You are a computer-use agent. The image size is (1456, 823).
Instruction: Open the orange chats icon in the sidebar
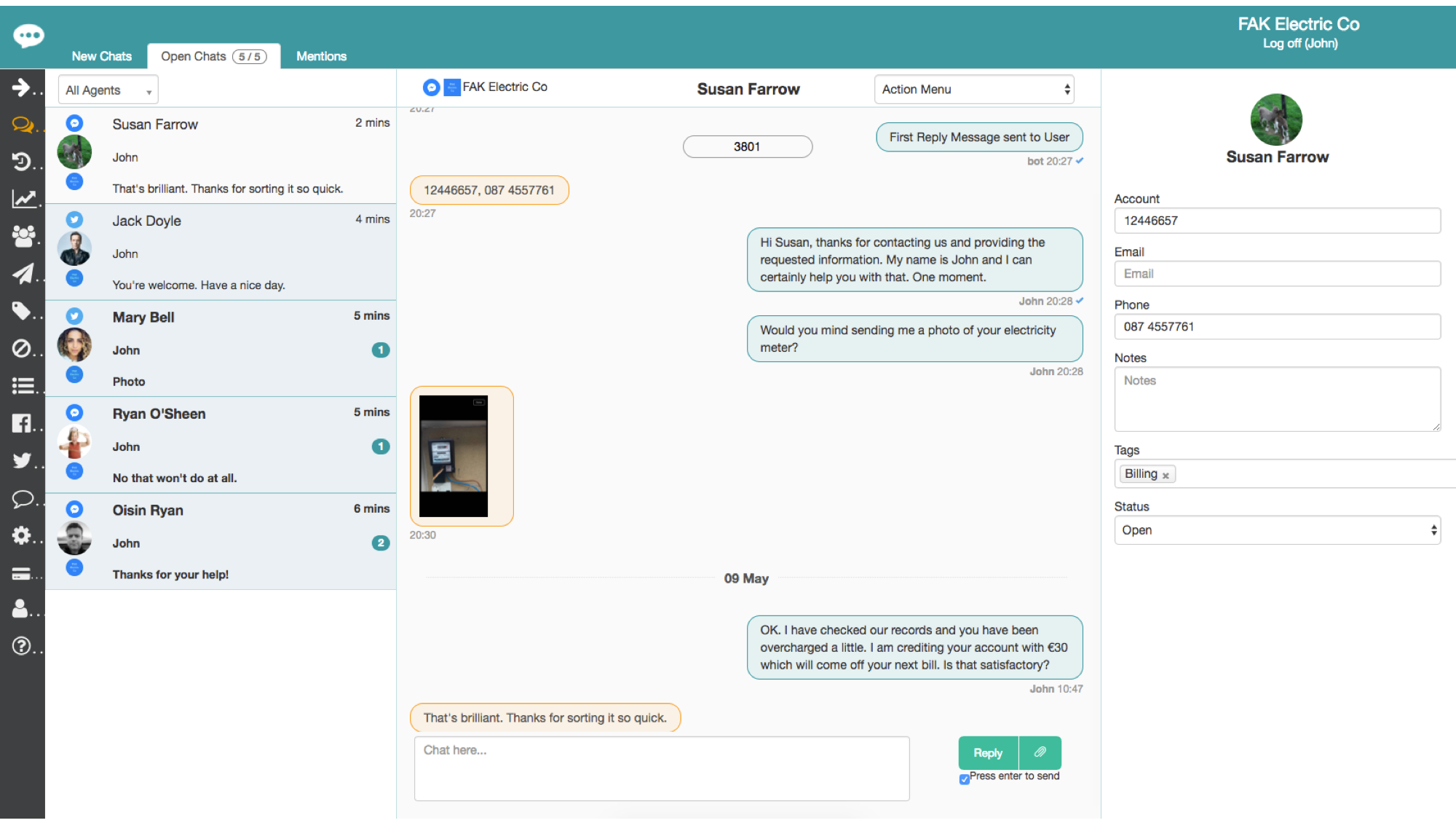click(x=23, y=125)
